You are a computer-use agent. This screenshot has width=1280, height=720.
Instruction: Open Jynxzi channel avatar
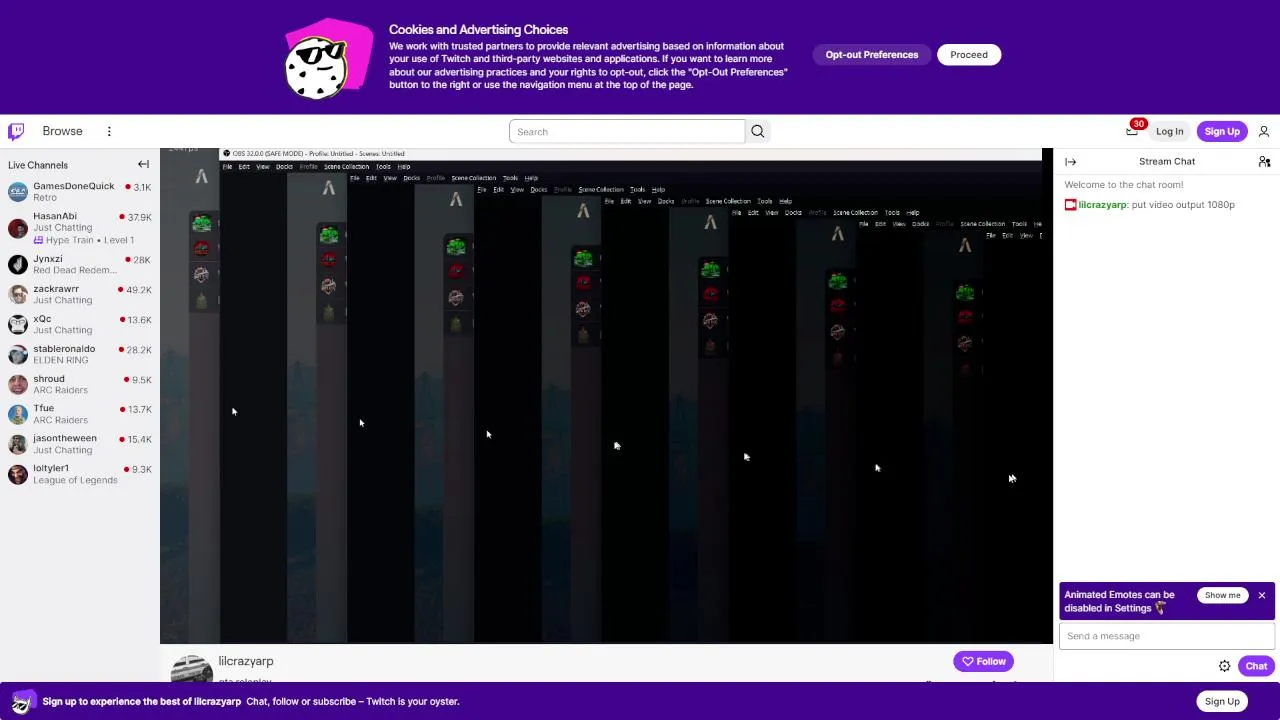pos(18,264)
